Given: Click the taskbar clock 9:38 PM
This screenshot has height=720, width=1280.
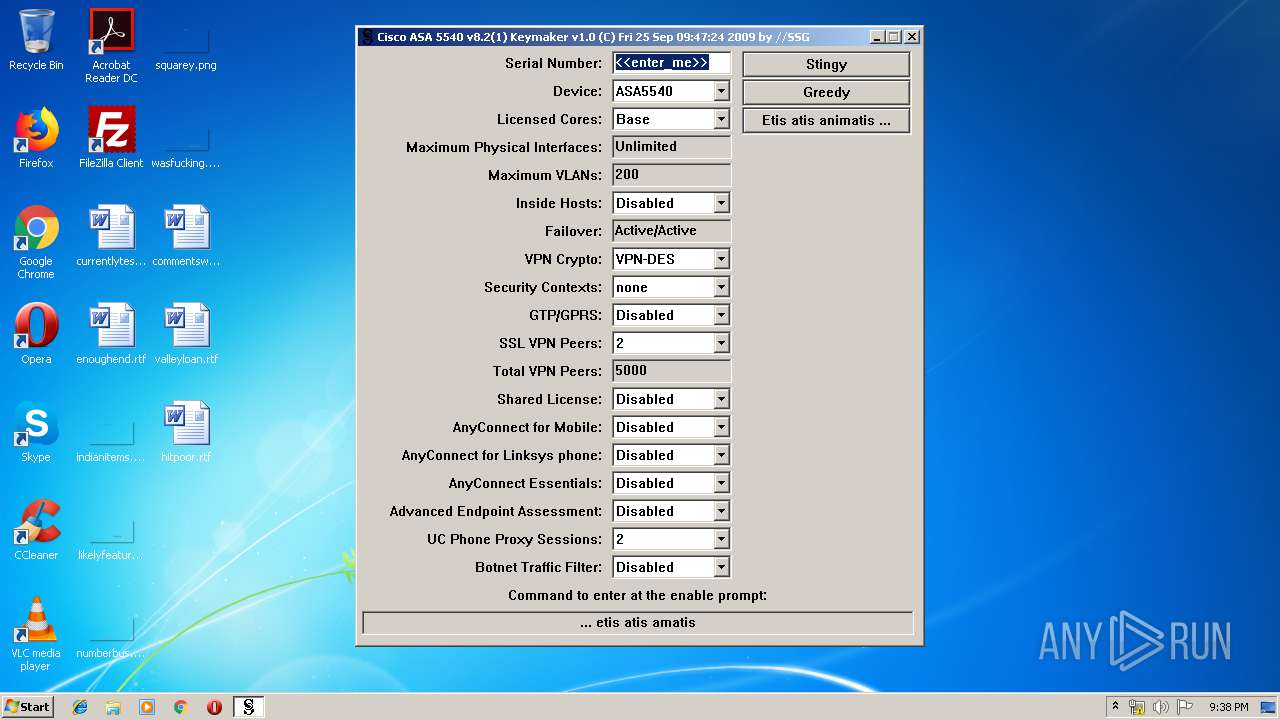Looking at the screenshot, I should tap(1229, 707).
